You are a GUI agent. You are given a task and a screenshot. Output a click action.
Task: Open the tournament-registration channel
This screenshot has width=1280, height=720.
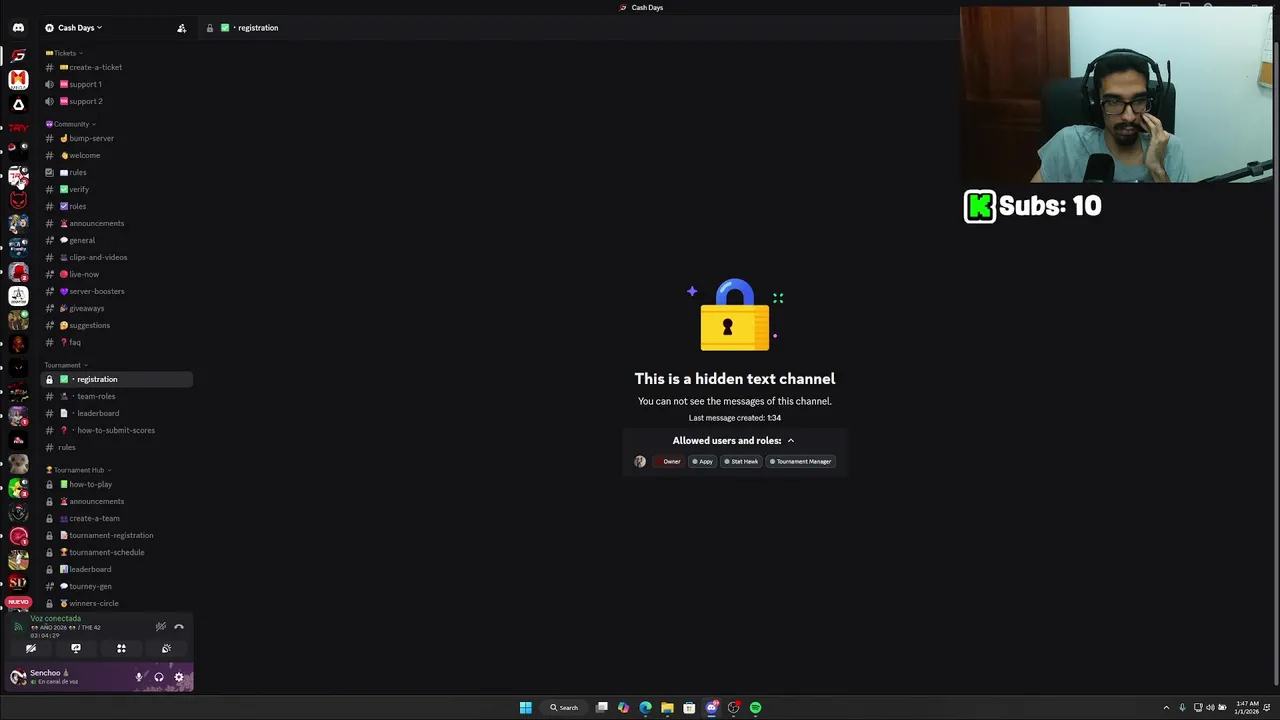[117, 535]
